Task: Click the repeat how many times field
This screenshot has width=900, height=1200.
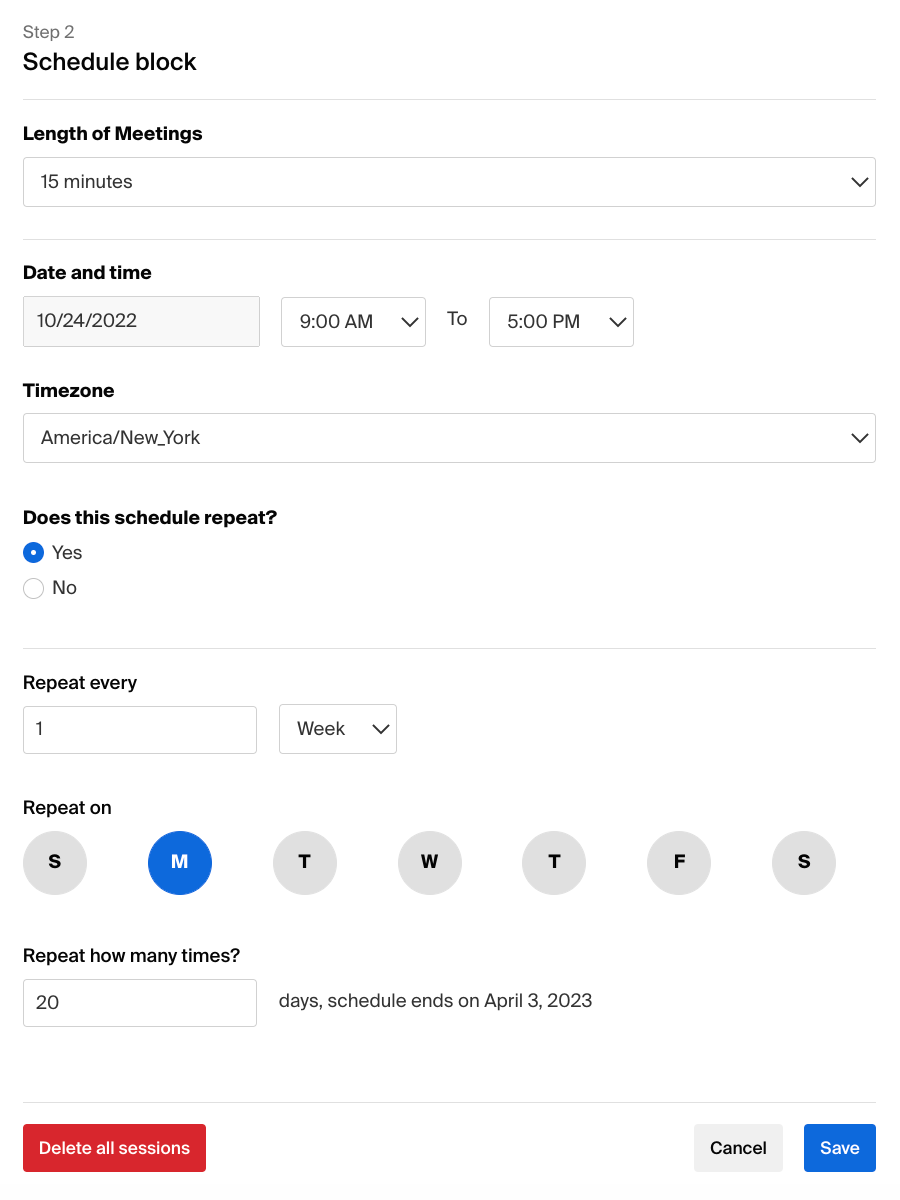Action: pos(139,1002)
